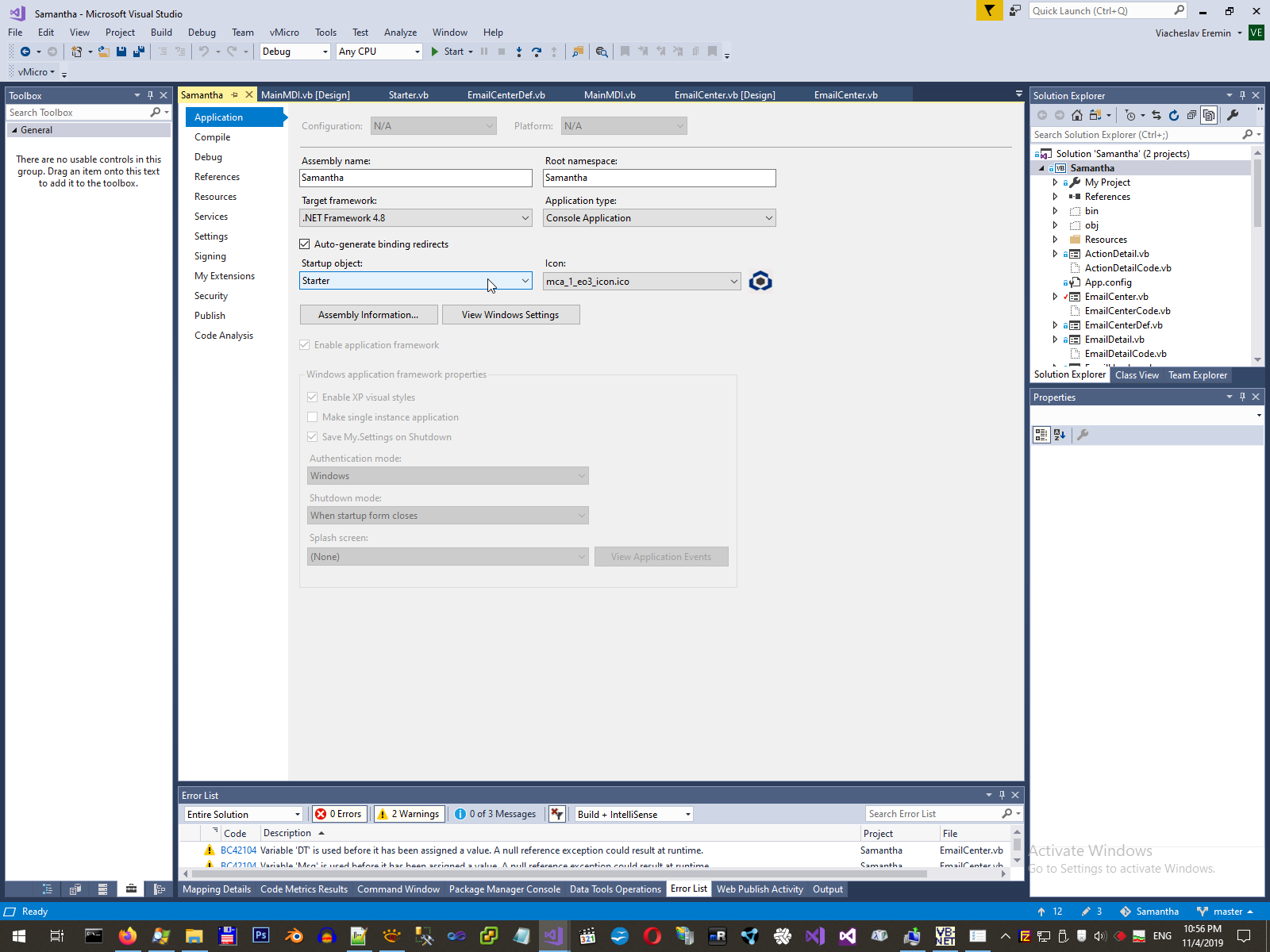Open the Any CPU platform dropdown
This screenshot has height=952, width=1270.
(379, 52)
